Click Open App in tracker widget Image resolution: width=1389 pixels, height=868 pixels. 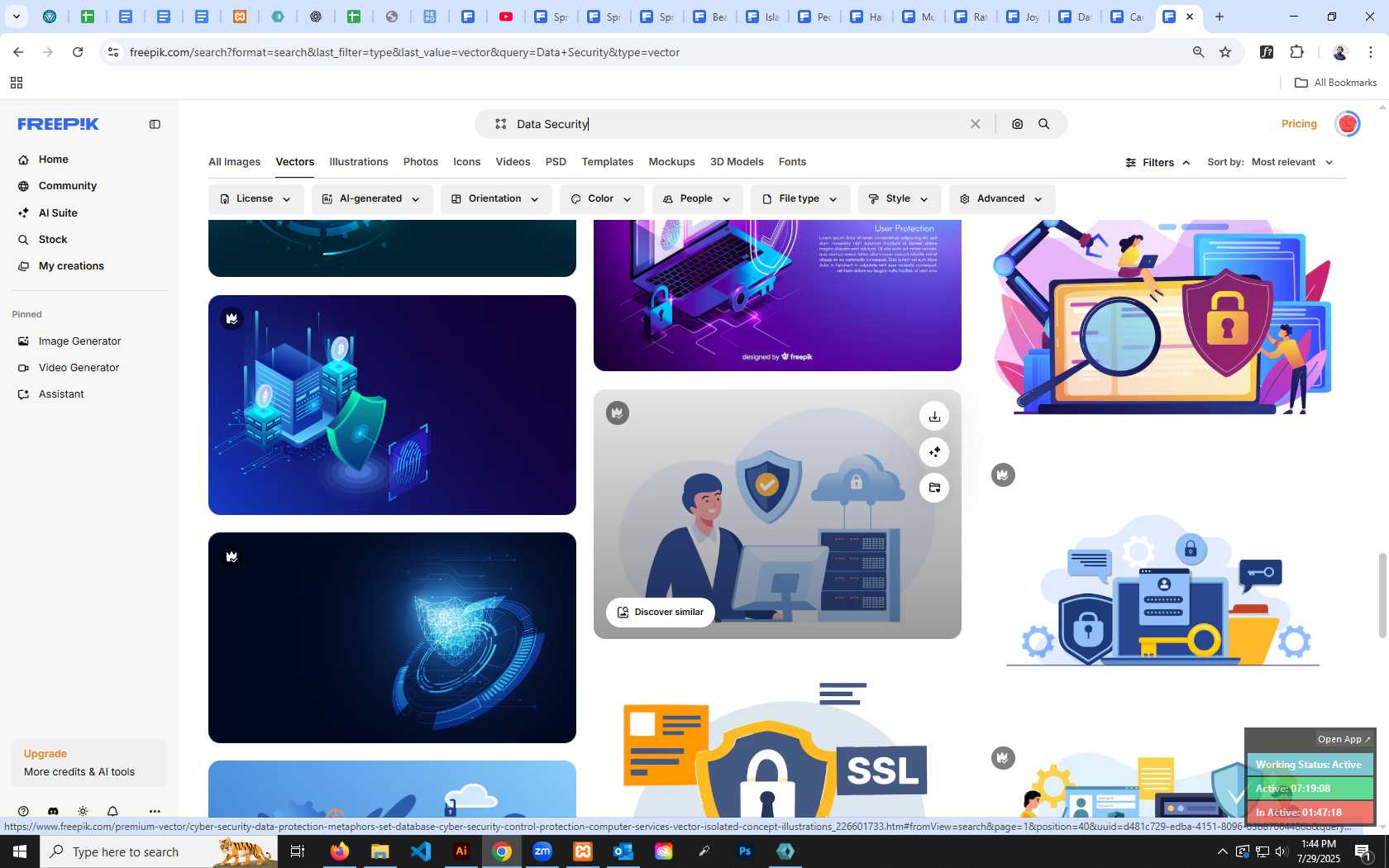tap(1344, 739)
